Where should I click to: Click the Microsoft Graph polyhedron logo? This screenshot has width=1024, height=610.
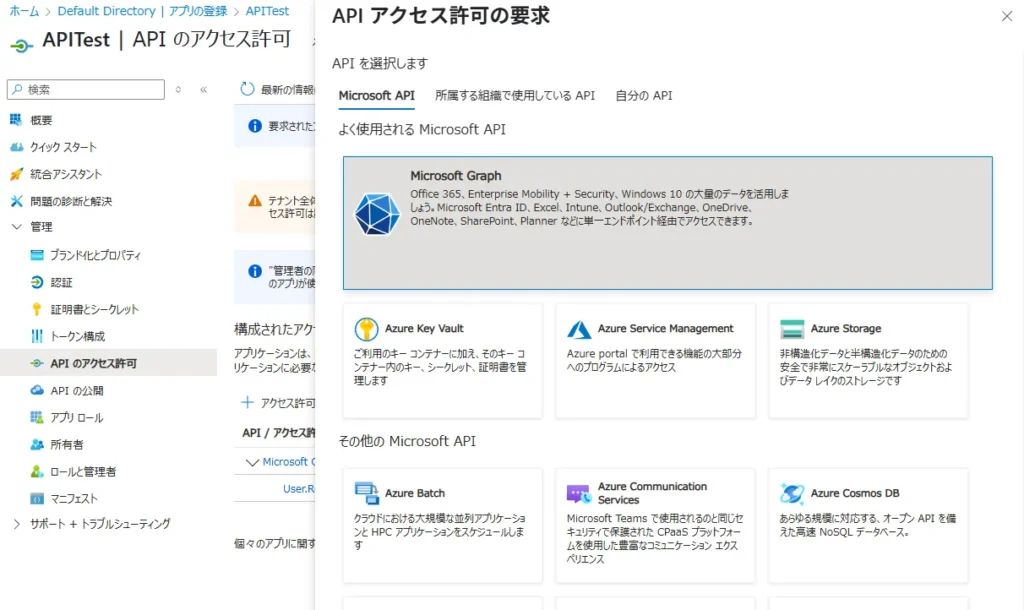(377, 214)
